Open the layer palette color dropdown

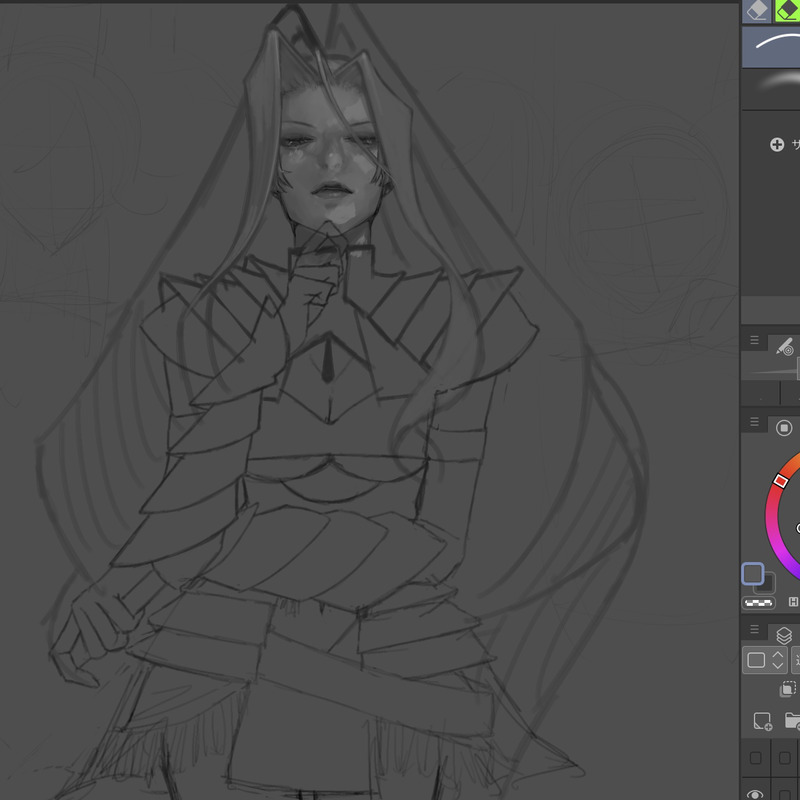tap(765, 660)
